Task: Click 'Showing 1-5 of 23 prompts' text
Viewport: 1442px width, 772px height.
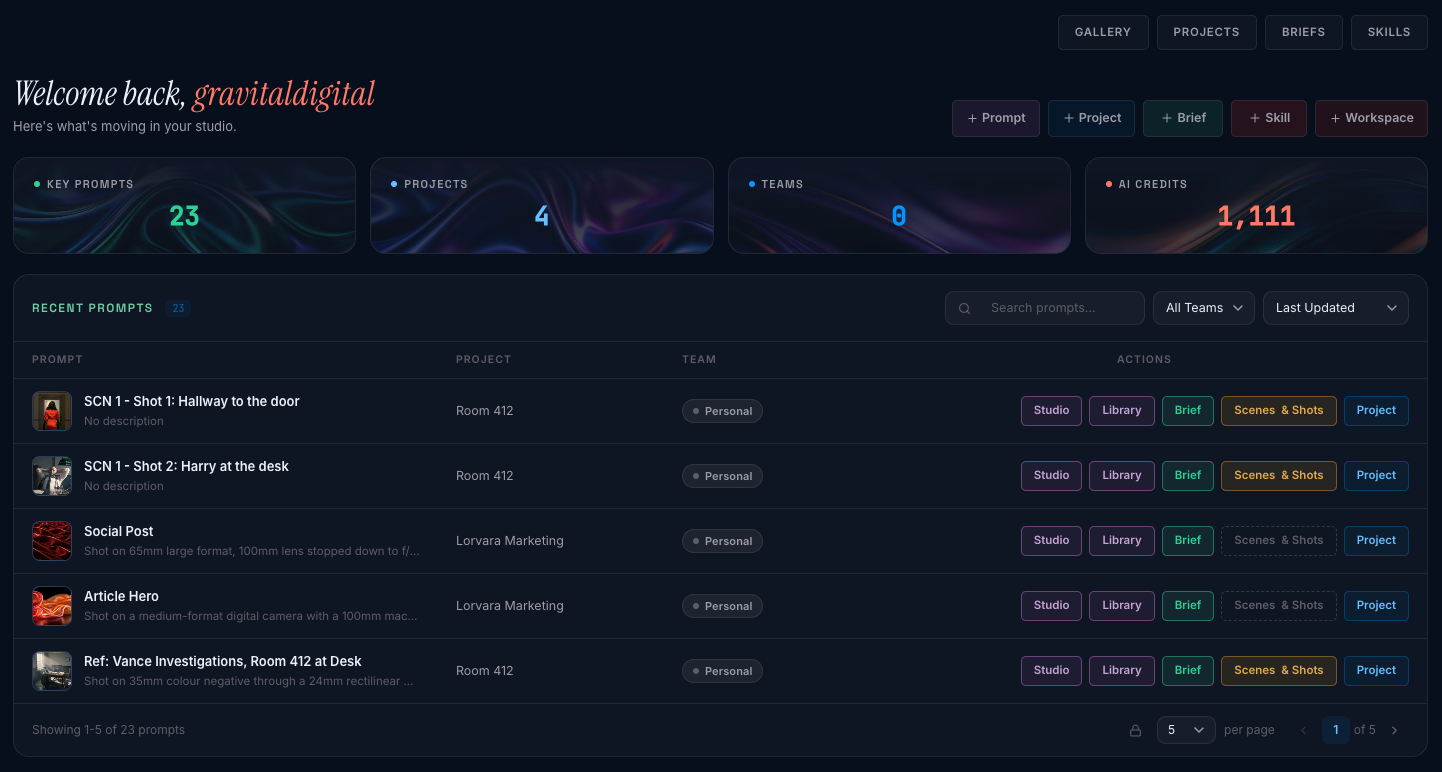Action: (x=108, y=730)
